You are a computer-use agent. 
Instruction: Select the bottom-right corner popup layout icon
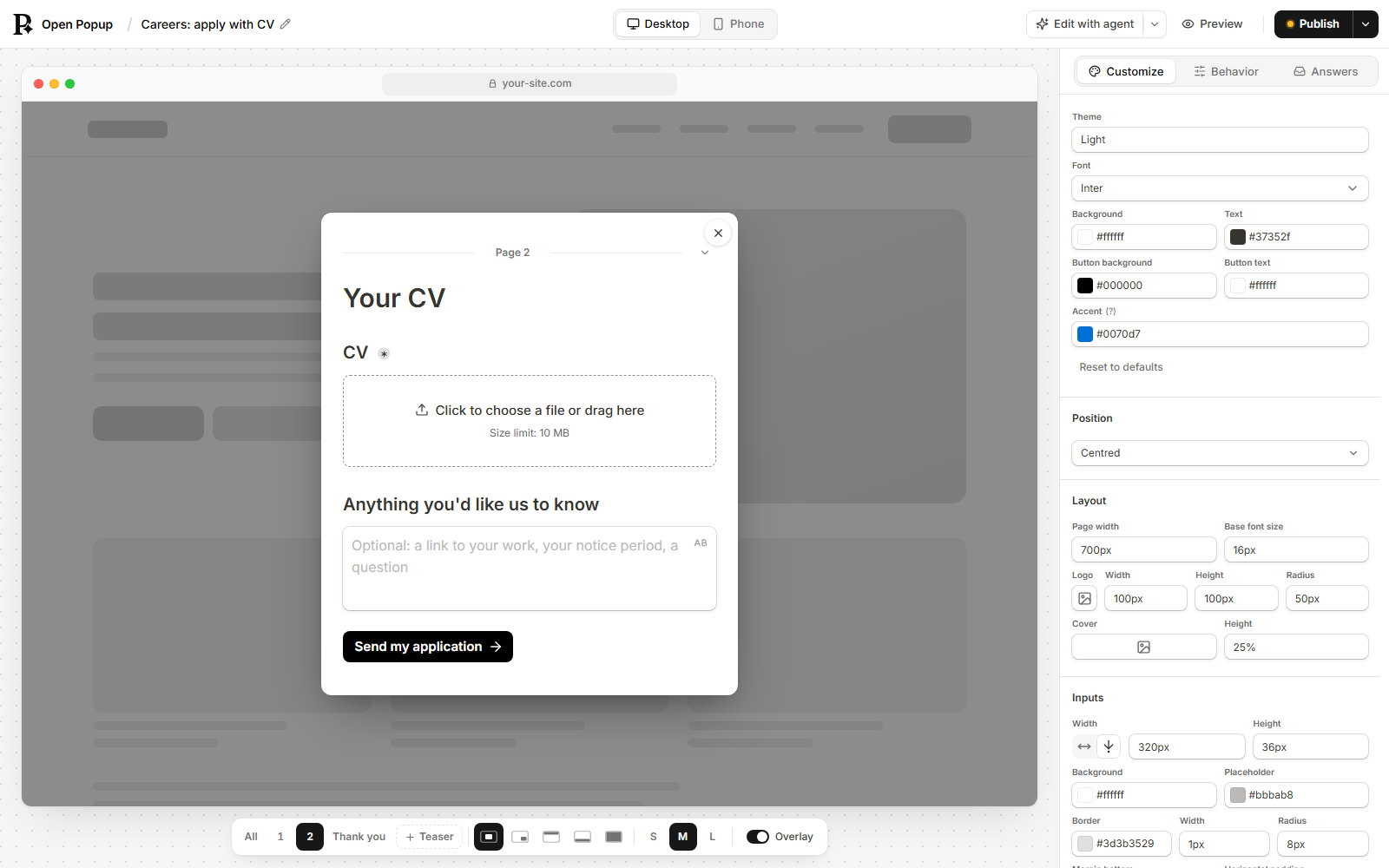coord(520,837)
